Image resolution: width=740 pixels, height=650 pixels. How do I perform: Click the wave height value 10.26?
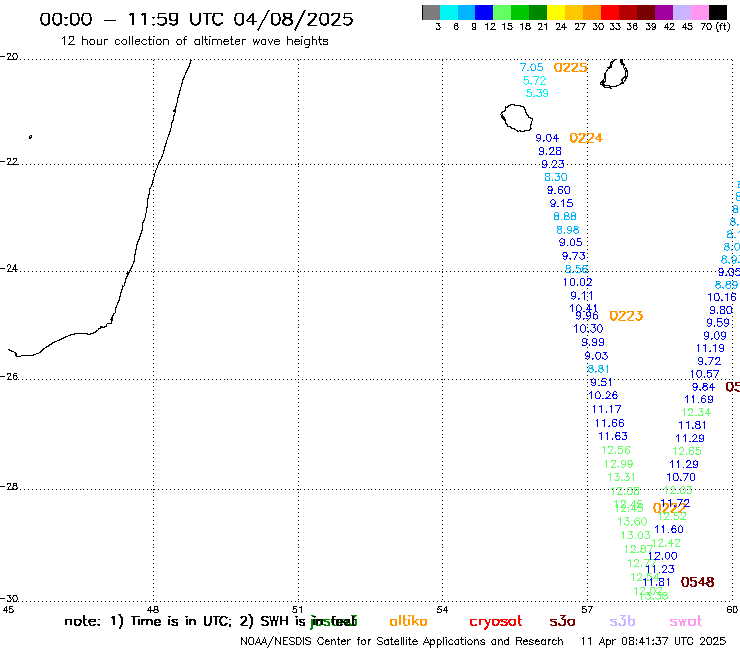click(603, 395)
